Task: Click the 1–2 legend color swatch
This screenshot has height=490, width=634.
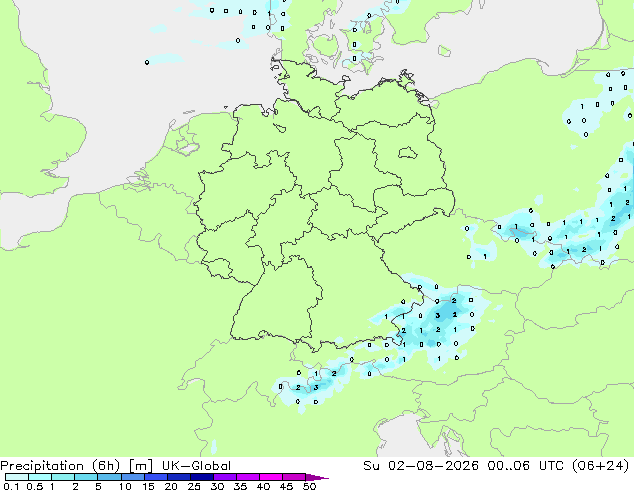Action: point(63,477)
